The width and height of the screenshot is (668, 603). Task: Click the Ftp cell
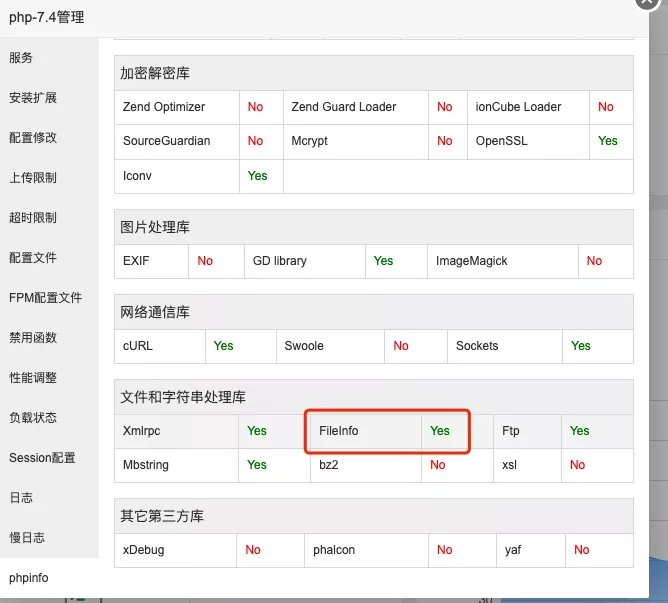click(527, 431)
